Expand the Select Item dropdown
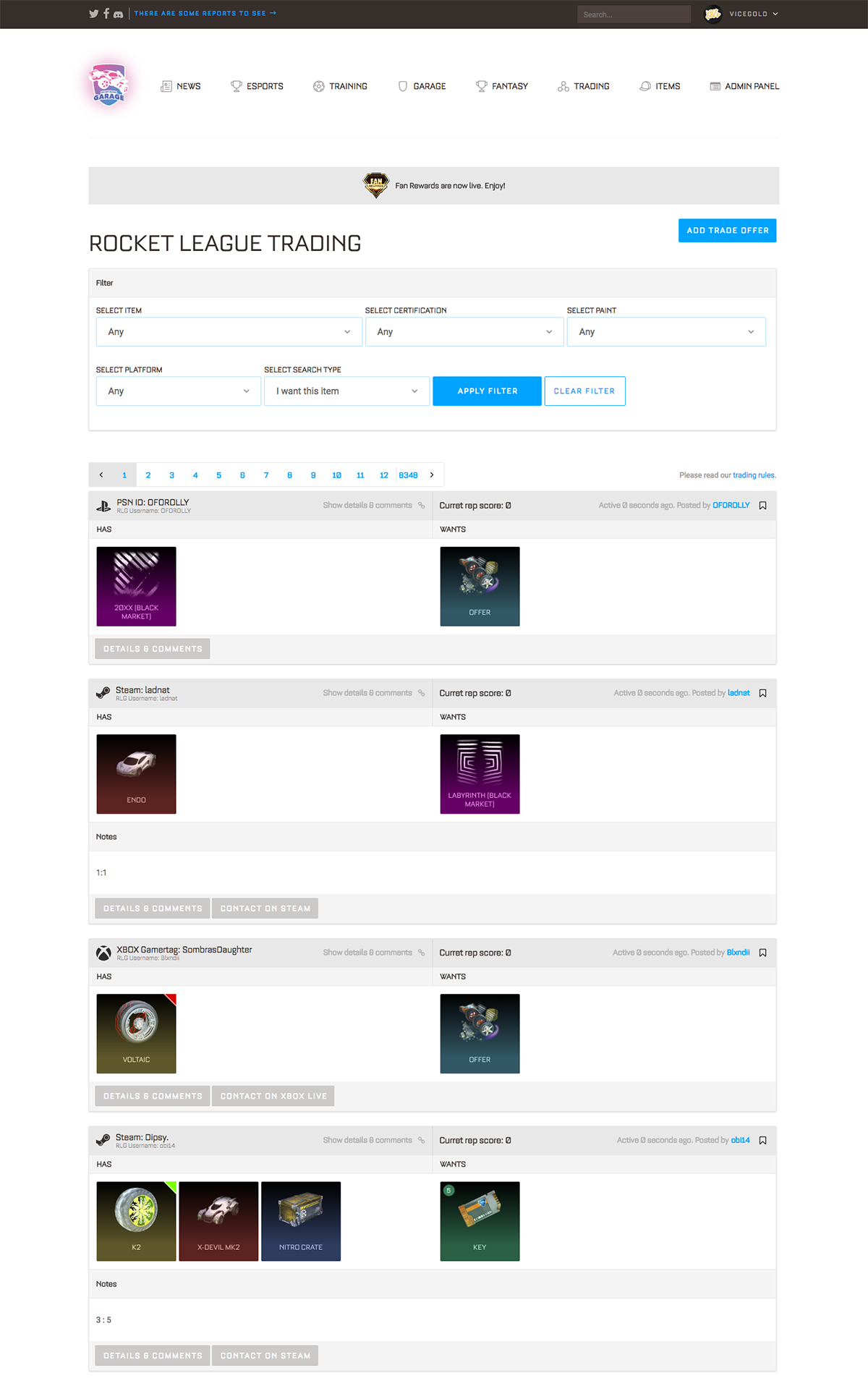 point(229,332)
